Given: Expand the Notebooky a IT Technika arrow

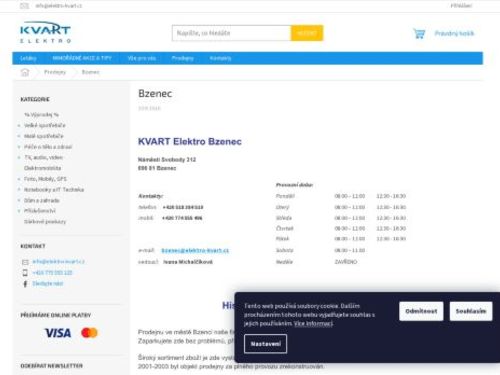Looking at the screenshot, I should coord(19,189).
